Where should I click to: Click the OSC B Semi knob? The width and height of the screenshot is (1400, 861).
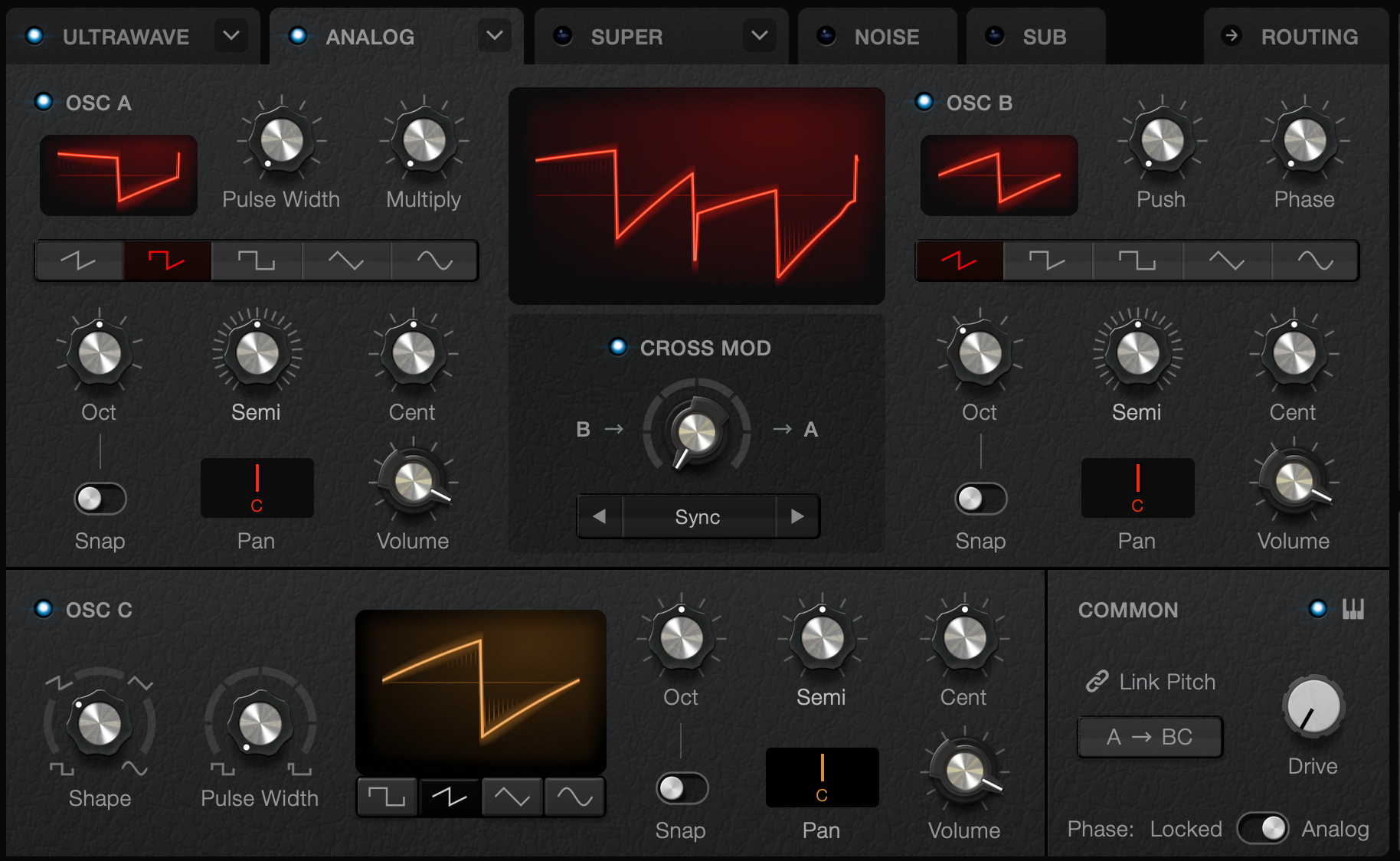point(1138,353)
